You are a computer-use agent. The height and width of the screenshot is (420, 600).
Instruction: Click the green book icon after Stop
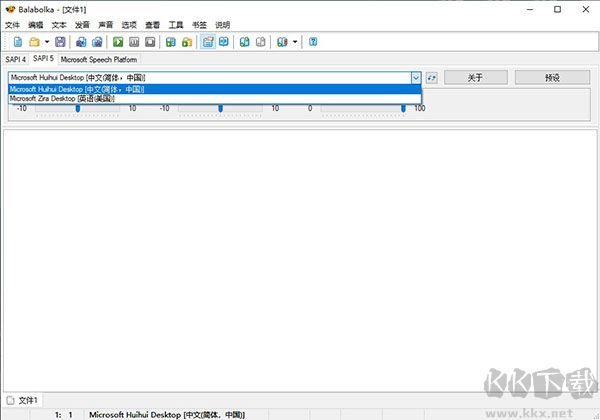click(x=171, y=42)
